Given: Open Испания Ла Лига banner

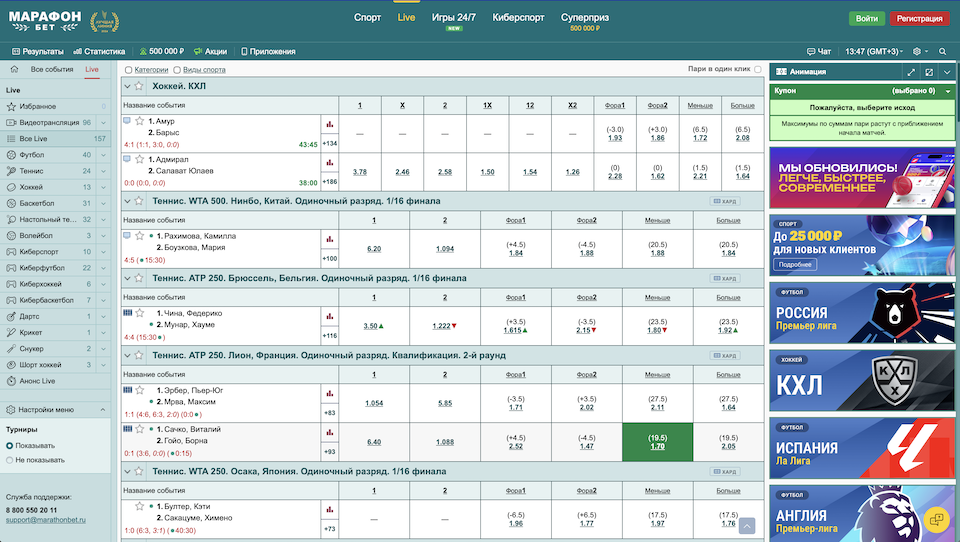Looking at the screenshot, I should tap(862, 448).
